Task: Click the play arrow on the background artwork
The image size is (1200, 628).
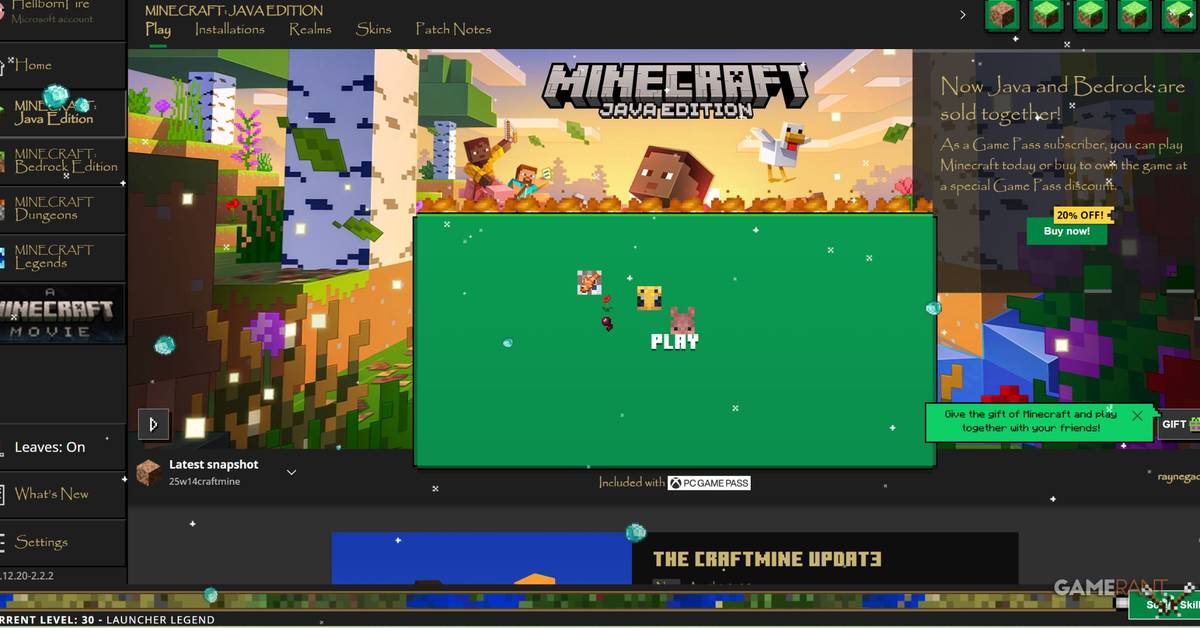Action: pos(153,424)
